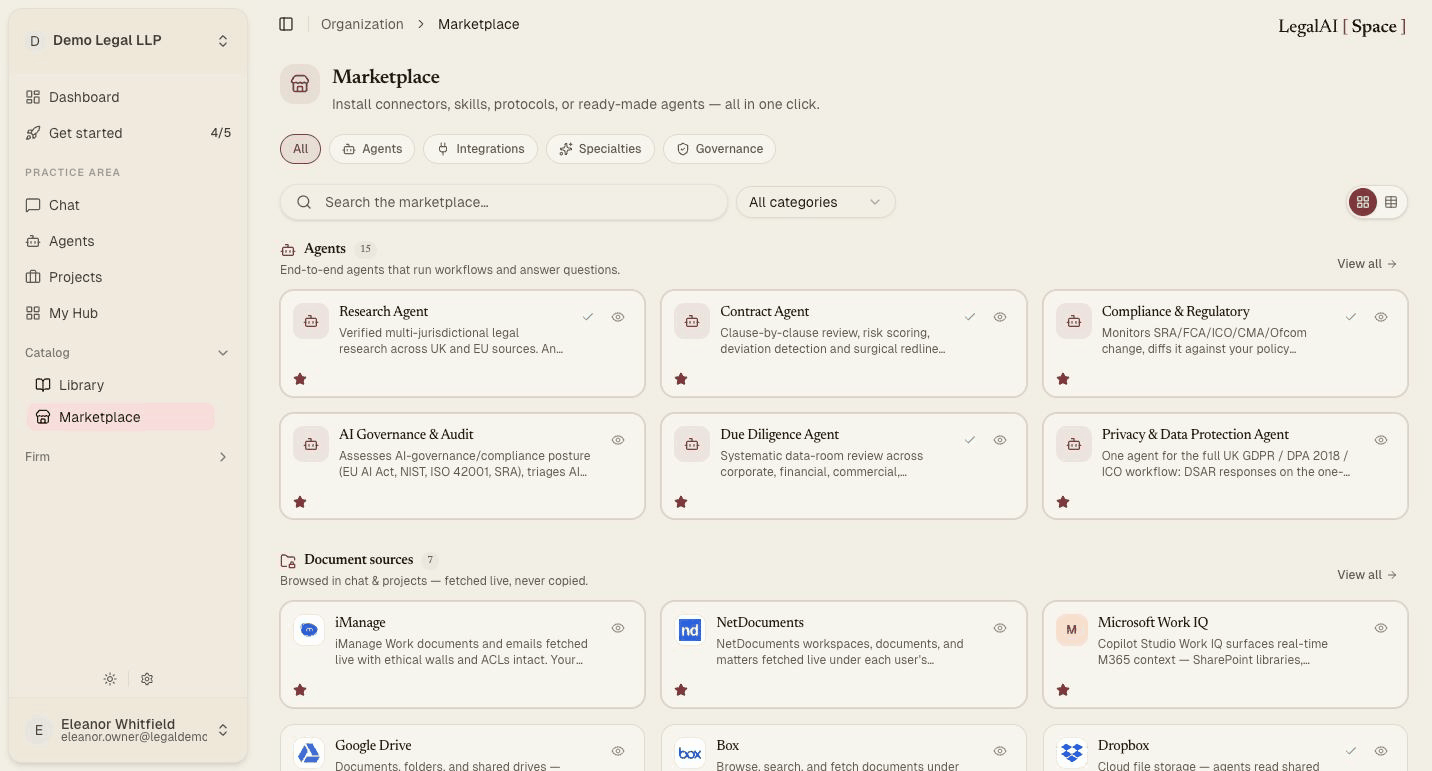1432x771 pixels.
Task: Click Compliance & Regulatory robot icon
Action: 1074,322
